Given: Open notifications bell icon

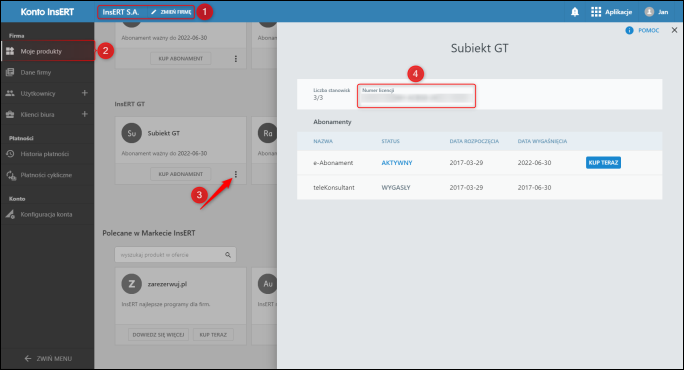Looking at the screenshot, I should coord(575,12).
